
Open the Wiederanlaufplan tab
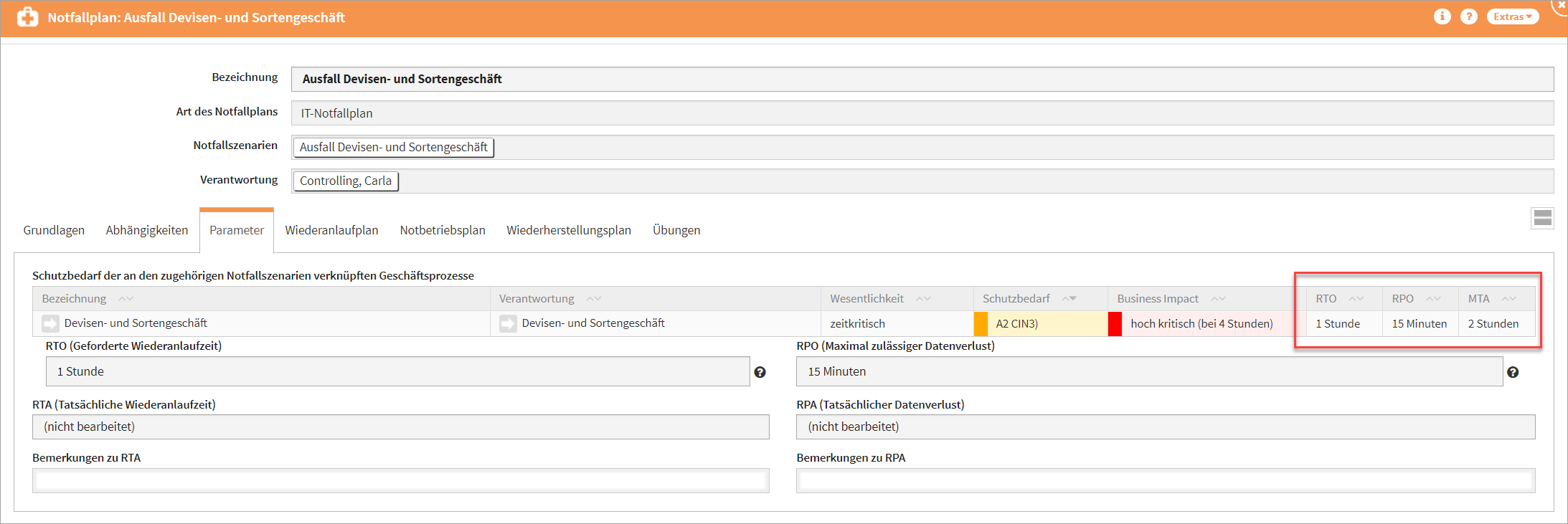pos(331,230)
